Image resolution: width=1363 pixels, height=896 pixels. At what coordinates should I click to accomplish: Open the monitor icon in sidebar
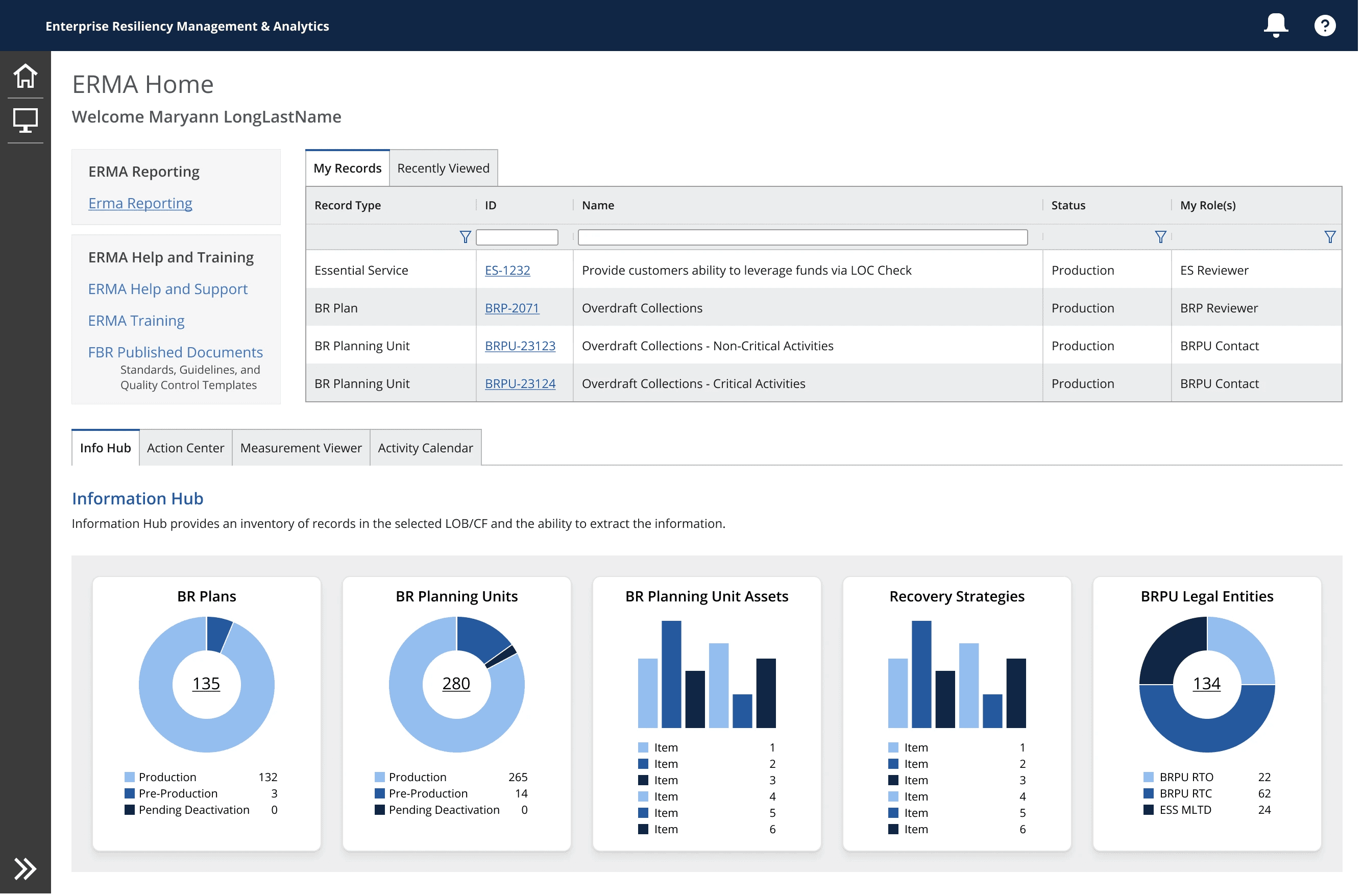[25, 121]
